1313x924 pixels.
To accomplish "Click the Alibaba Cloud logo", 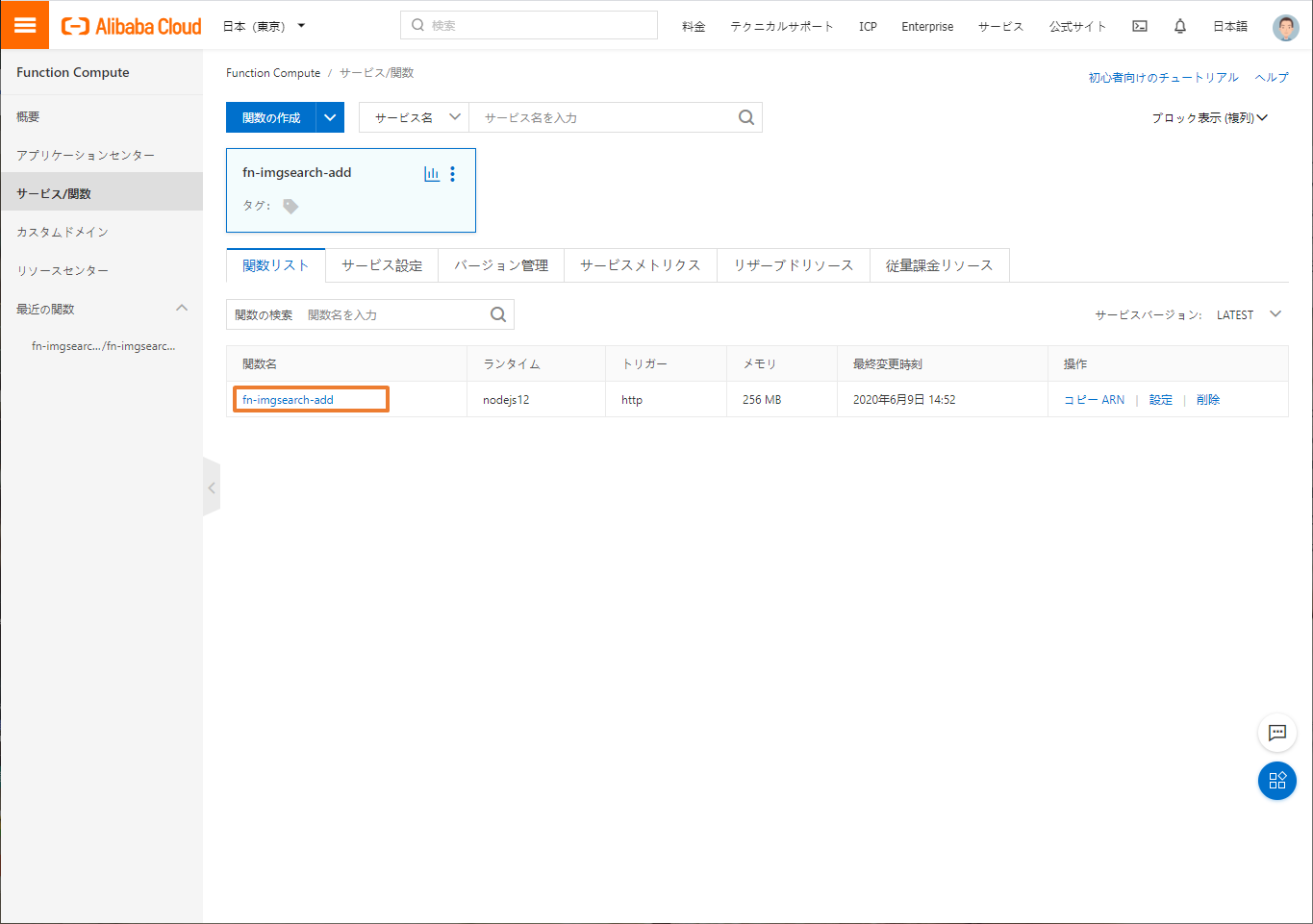I will point(132,26).
